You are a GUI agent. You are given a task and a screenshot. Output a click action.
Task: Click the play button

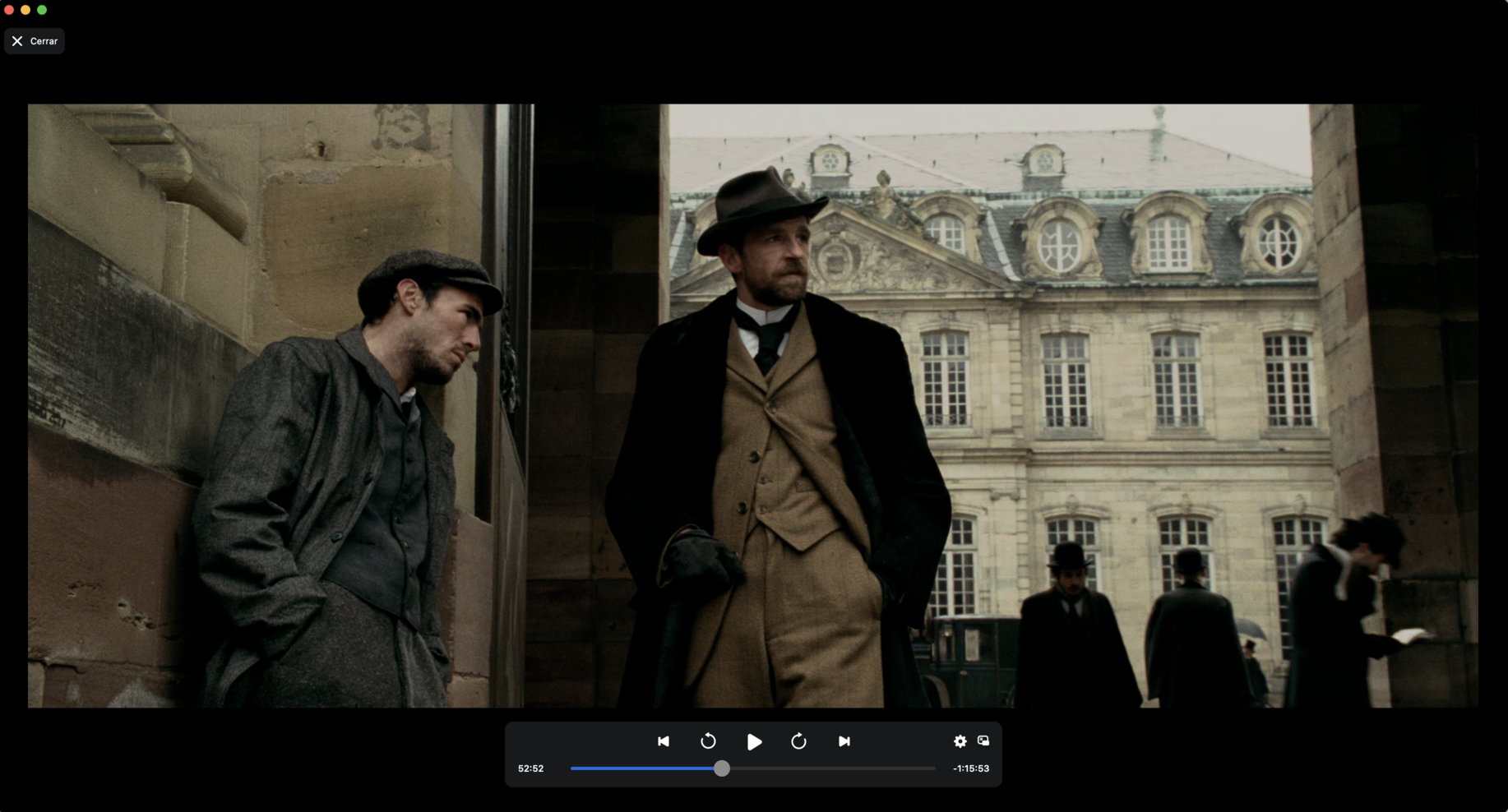(754, 741)
